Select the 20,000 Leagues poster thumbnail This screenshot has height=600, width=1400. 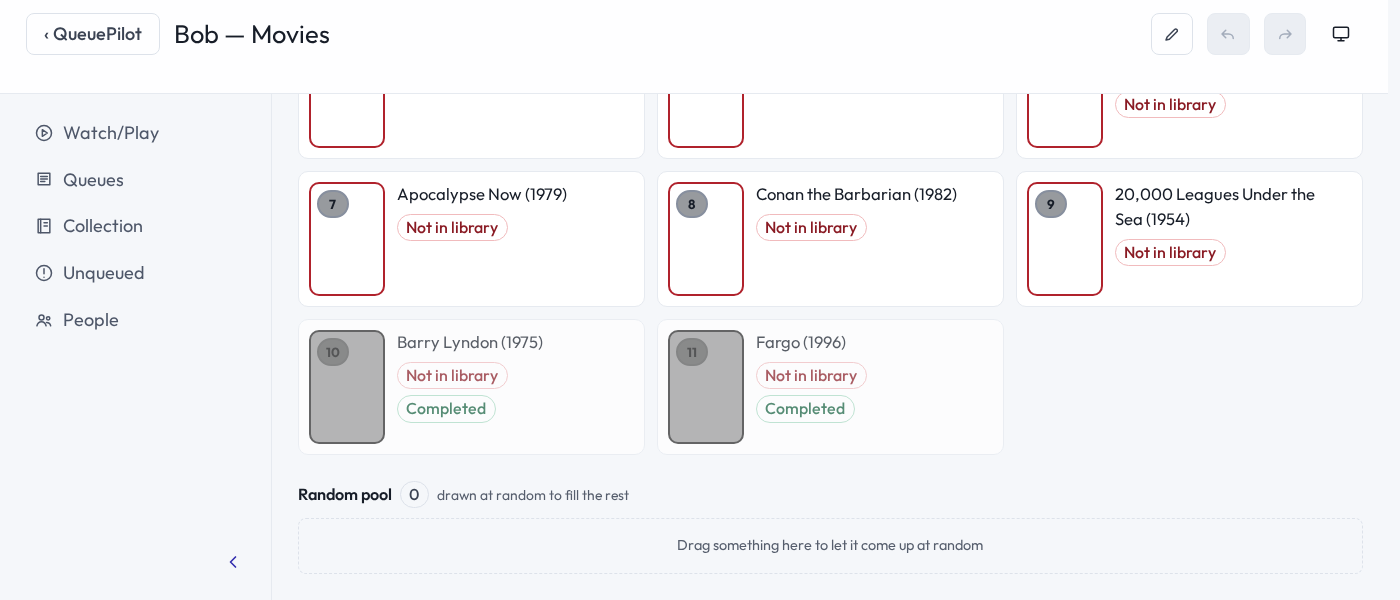click(1065, 239)
